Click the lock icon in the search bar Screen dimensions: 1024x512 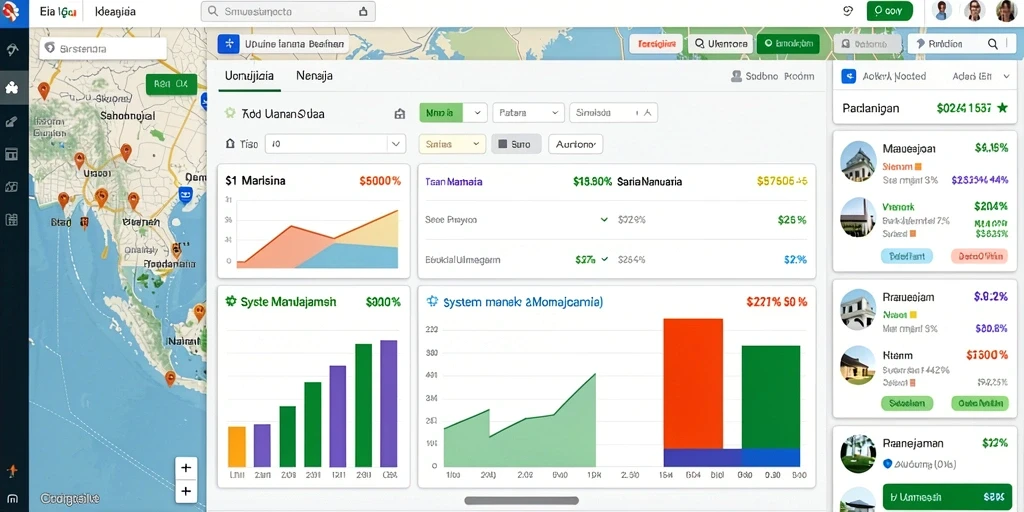[364, 11]
